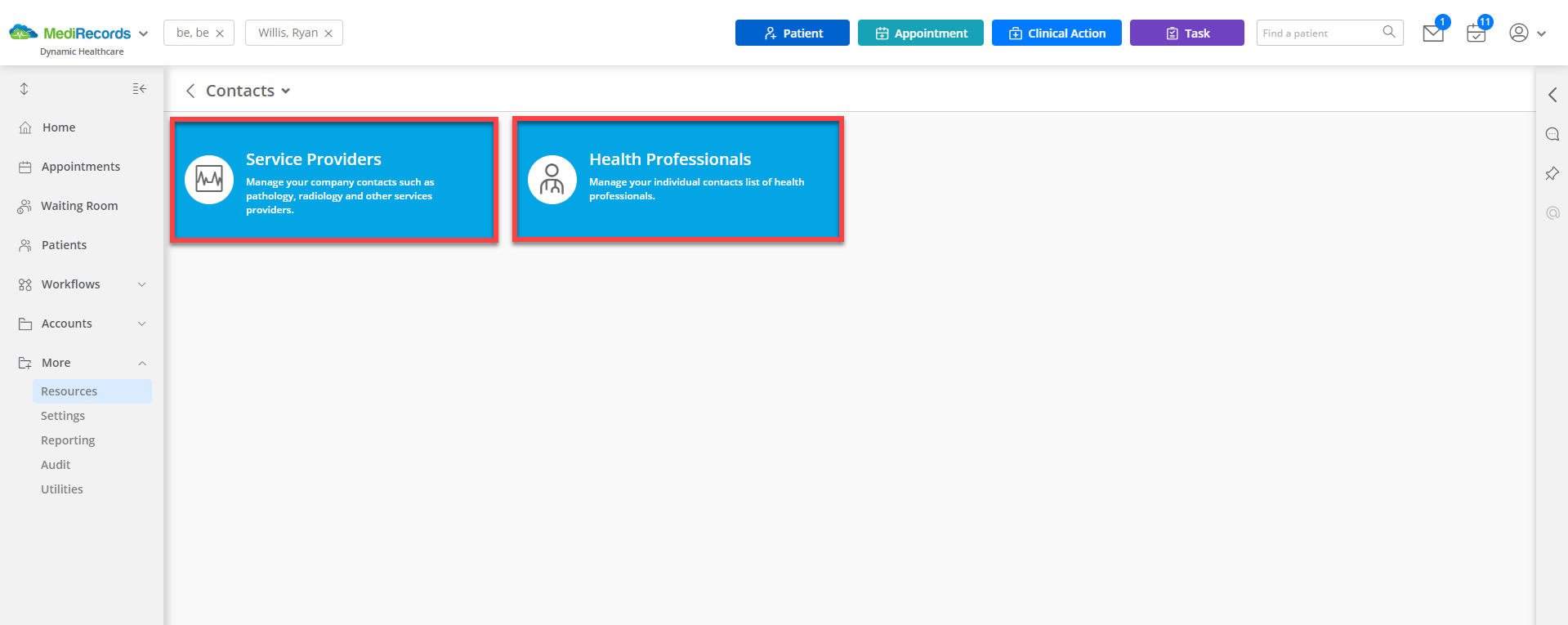Select Resources under More
Image resolution: width=1568 pixels, height=625 pixels.
(92, 391)
